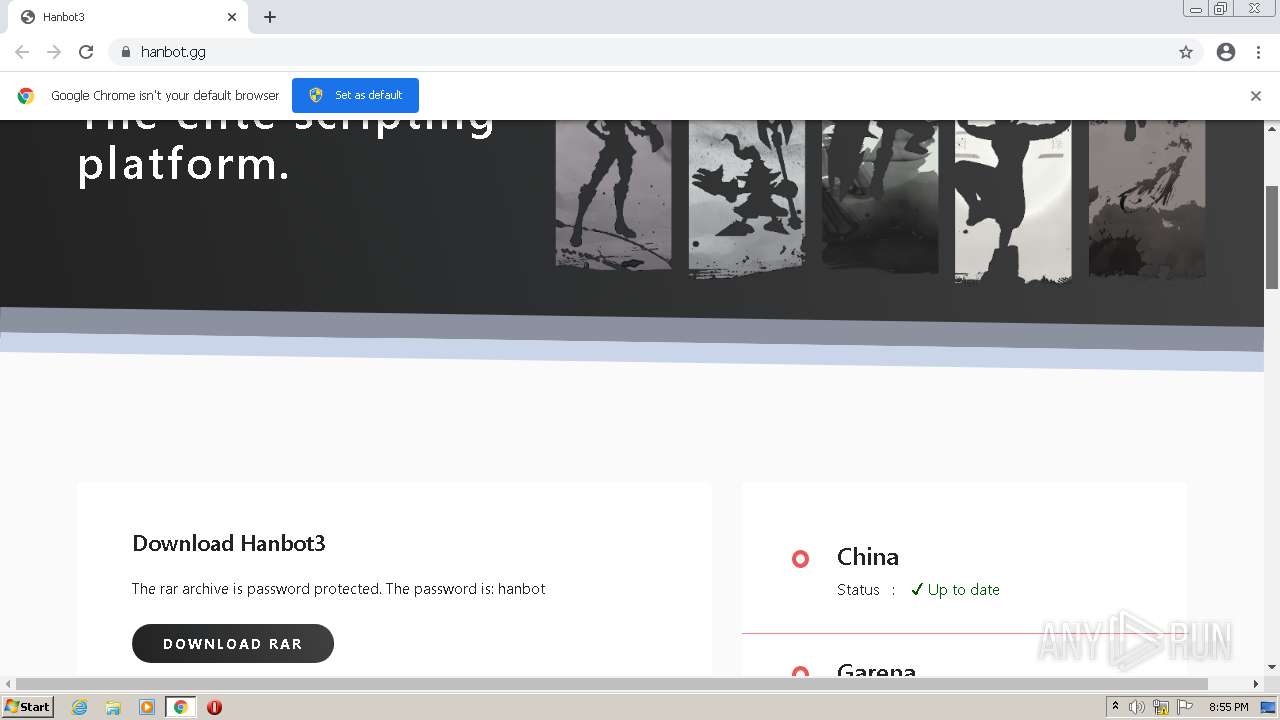The image size is (1280, 720).
Task: Click the red circle icon beside Garena
Action: 800,671
